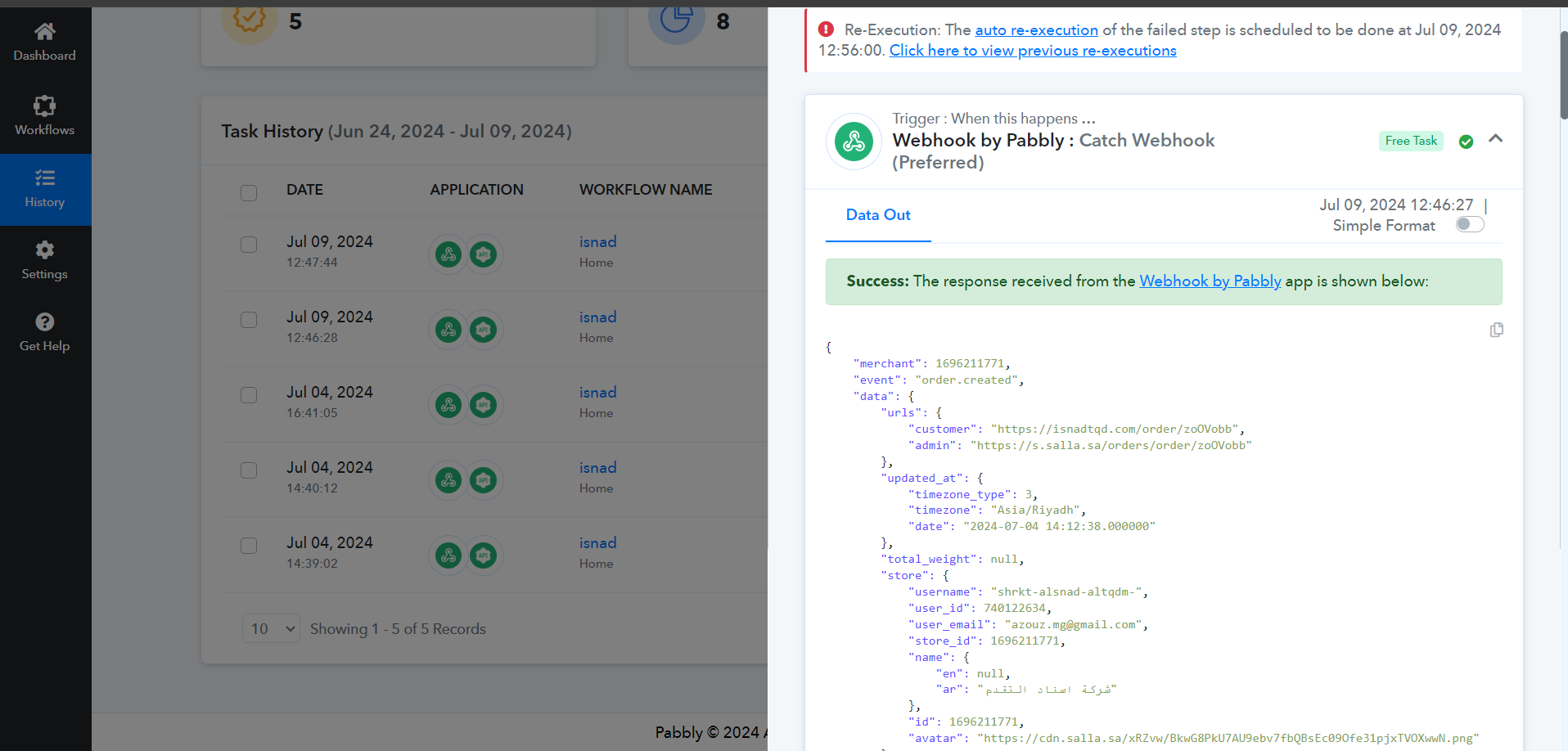Click the "store_id": 1696211771 JSON line

tap(987, 641)
